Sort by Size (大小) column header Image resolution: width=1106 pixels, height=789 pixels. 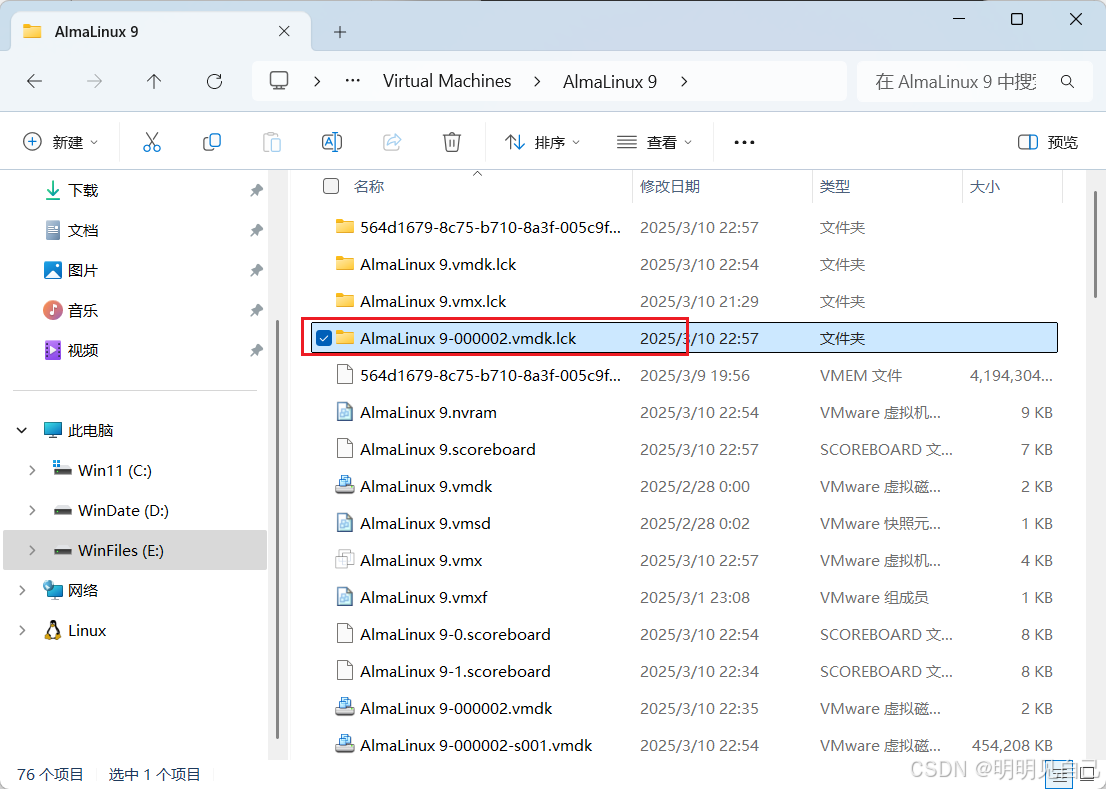pyautogui.click(x=985, y=186)
